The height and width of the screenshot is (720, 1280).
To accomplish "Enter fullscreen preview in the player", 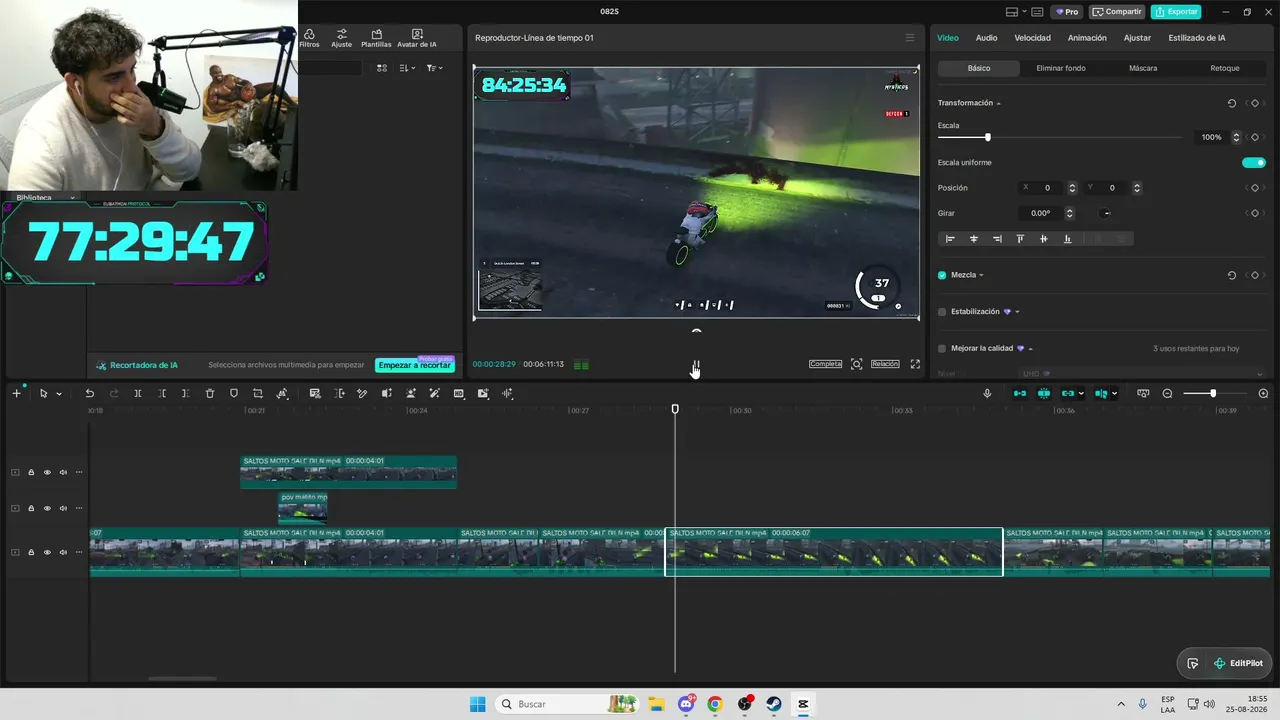I will 915,364.
